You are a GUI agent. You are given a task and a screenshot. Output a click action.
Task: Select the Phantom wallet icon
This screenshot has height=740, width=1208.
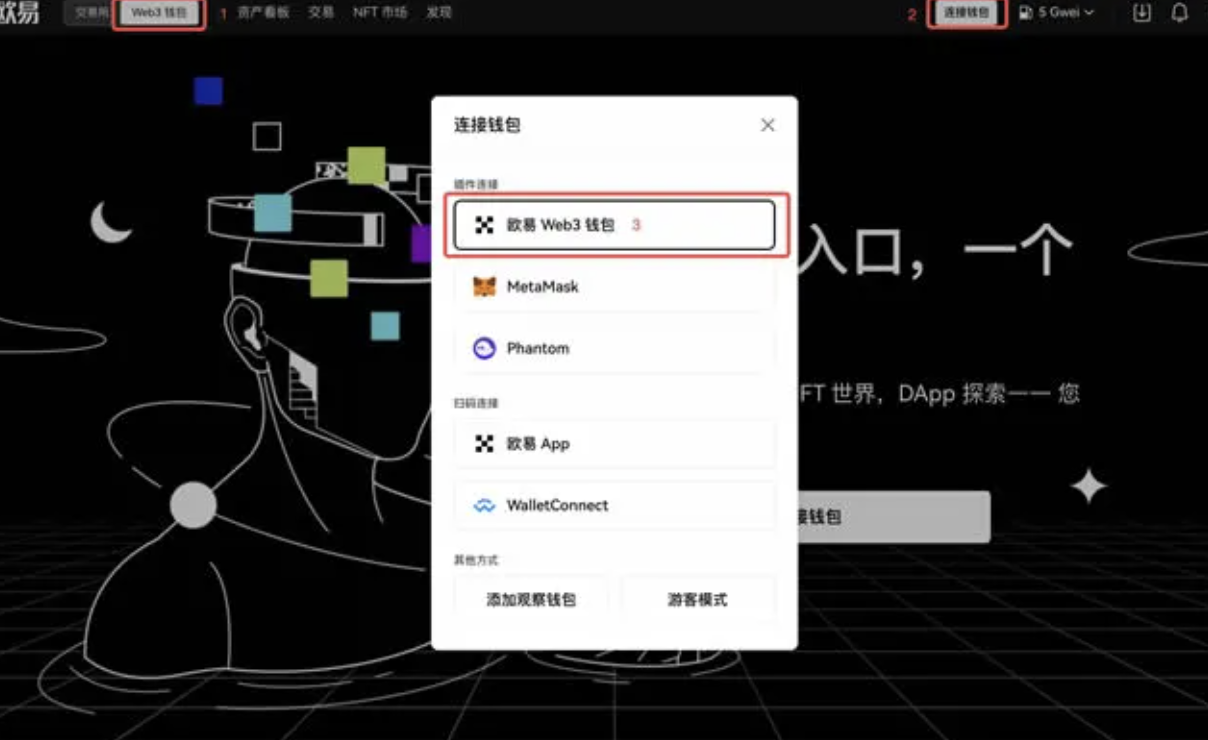coord(483,348)
